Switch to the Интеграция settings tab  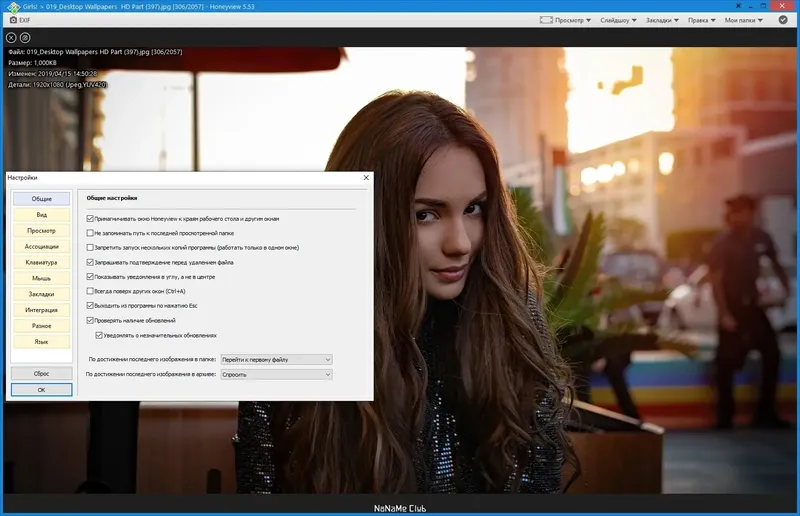pos(41,309)
